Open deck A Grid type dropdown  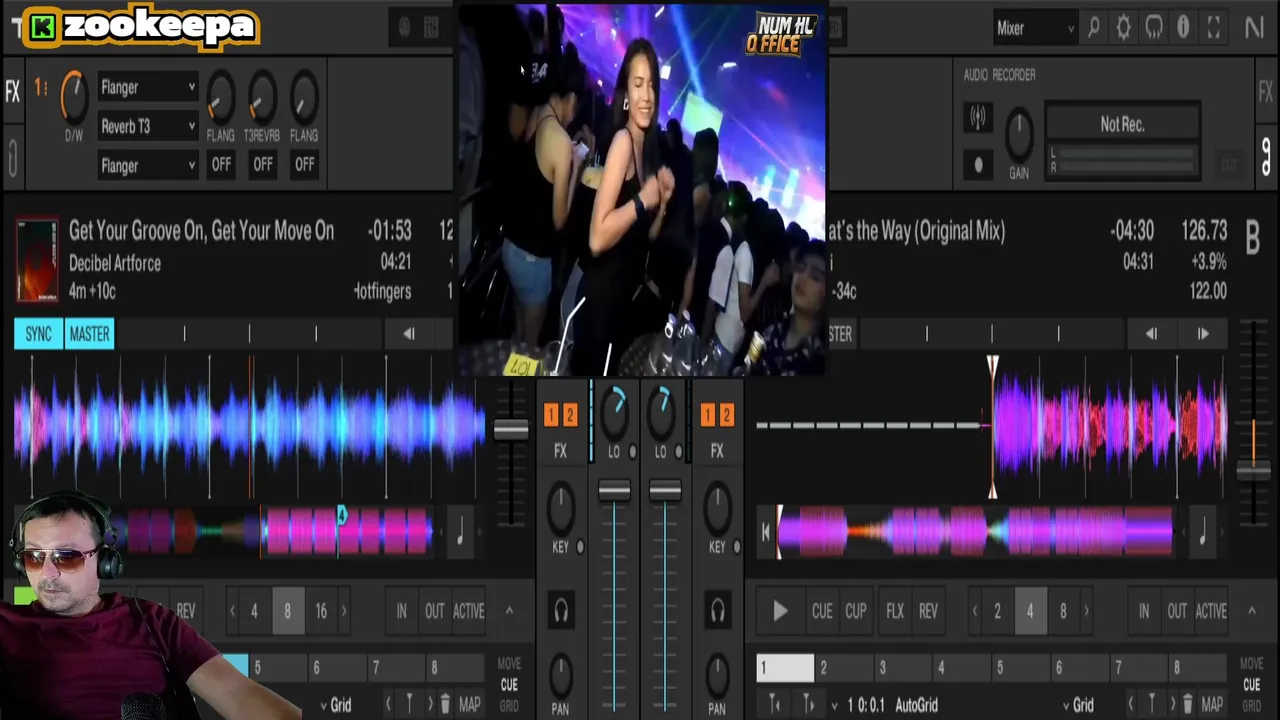(x=335, y=705)
